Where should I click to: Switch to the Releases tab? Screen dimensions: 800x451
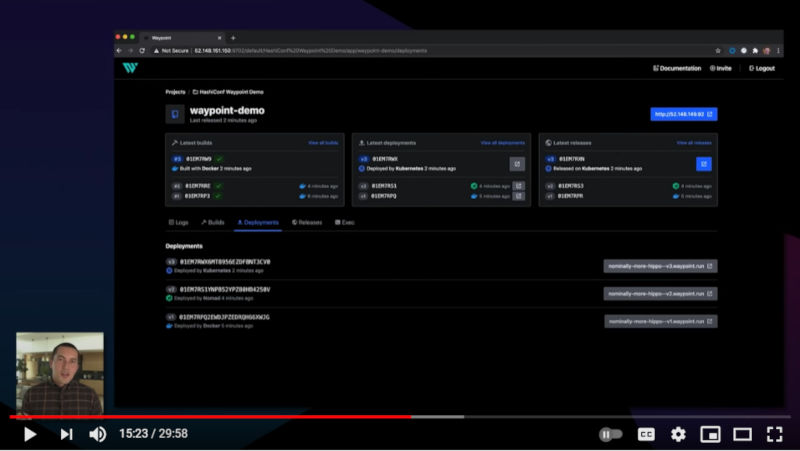click(x=307, y=222)
